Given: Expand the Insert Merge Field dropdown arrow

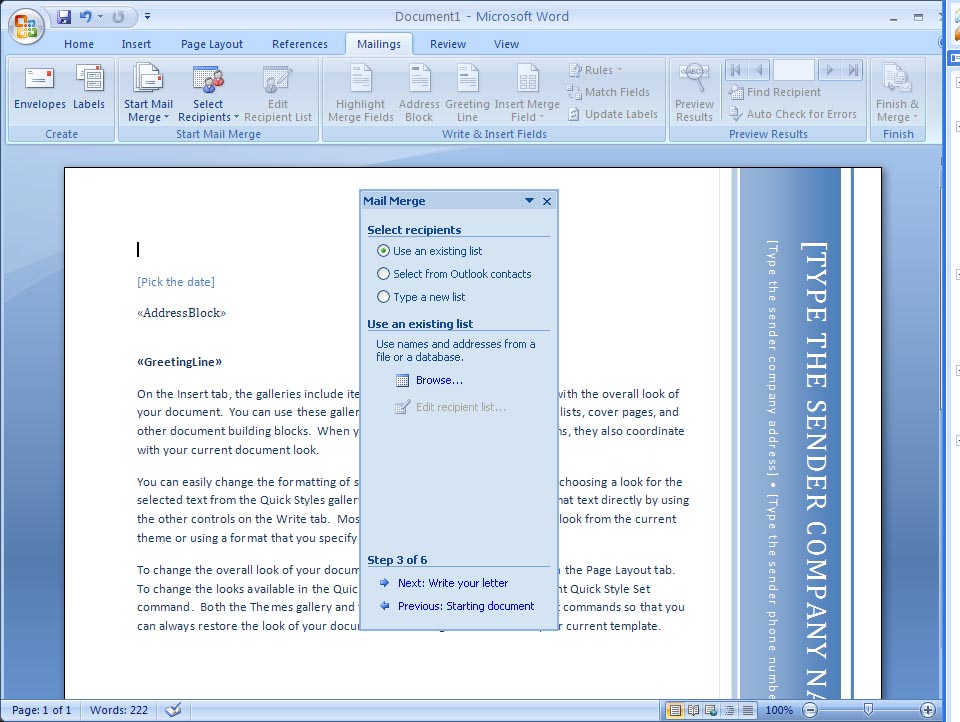Looking at the screenshot, I should click(542, 117).
